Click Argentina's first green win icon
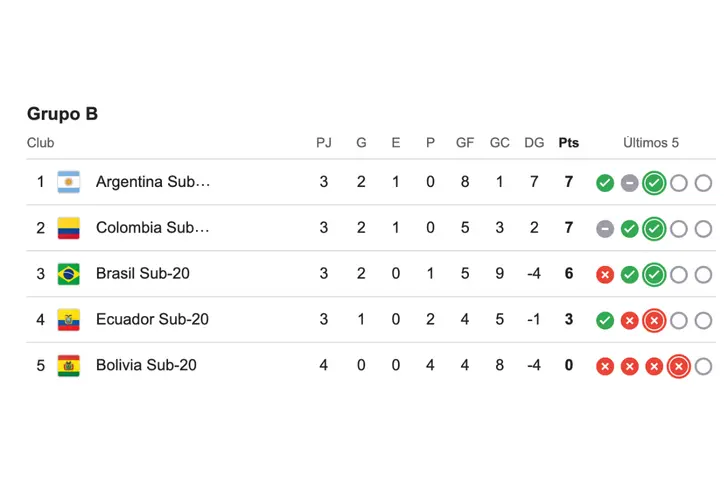 tap(605, 183)
